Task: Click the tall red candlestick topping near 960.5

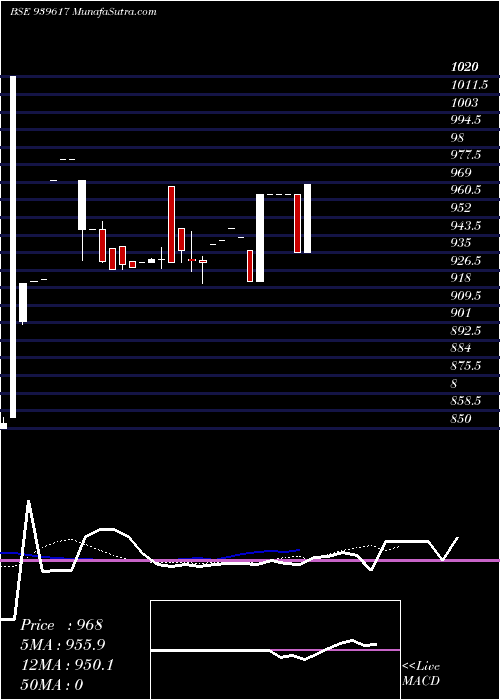Action: (x=171, y=224)
